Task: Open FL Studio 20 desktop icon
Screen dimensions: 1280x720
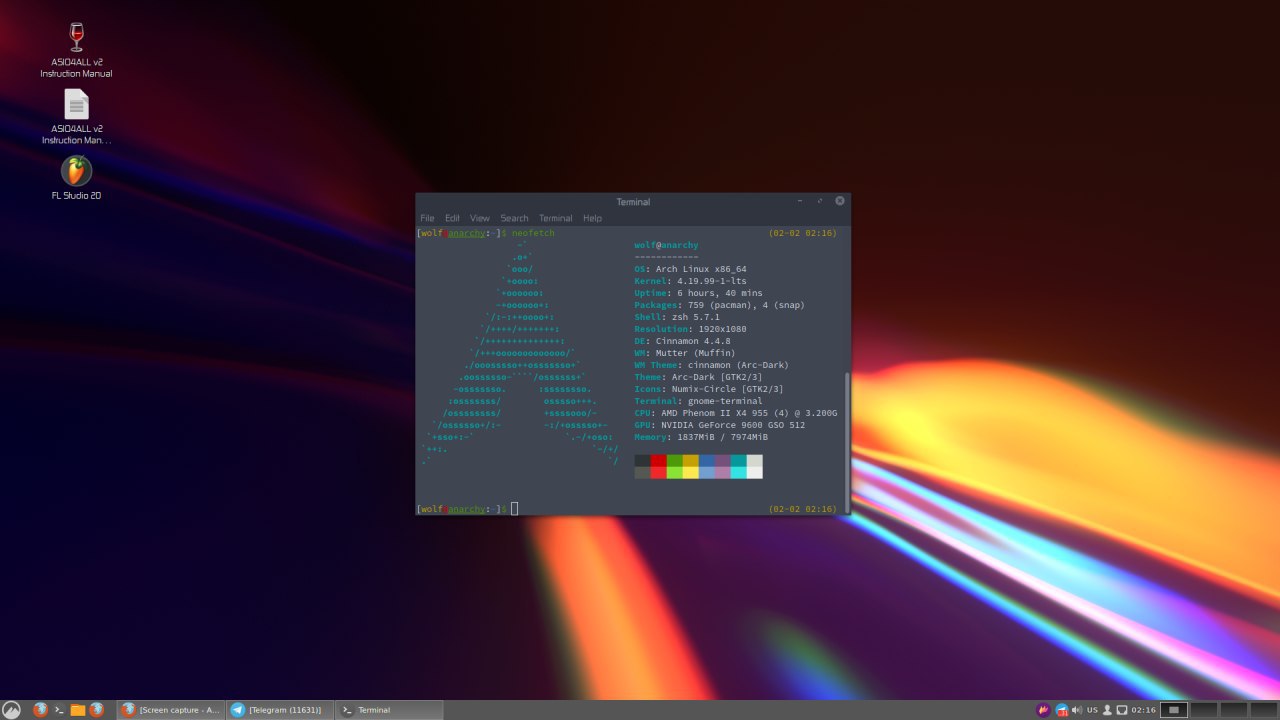Action: click(76, 178)
